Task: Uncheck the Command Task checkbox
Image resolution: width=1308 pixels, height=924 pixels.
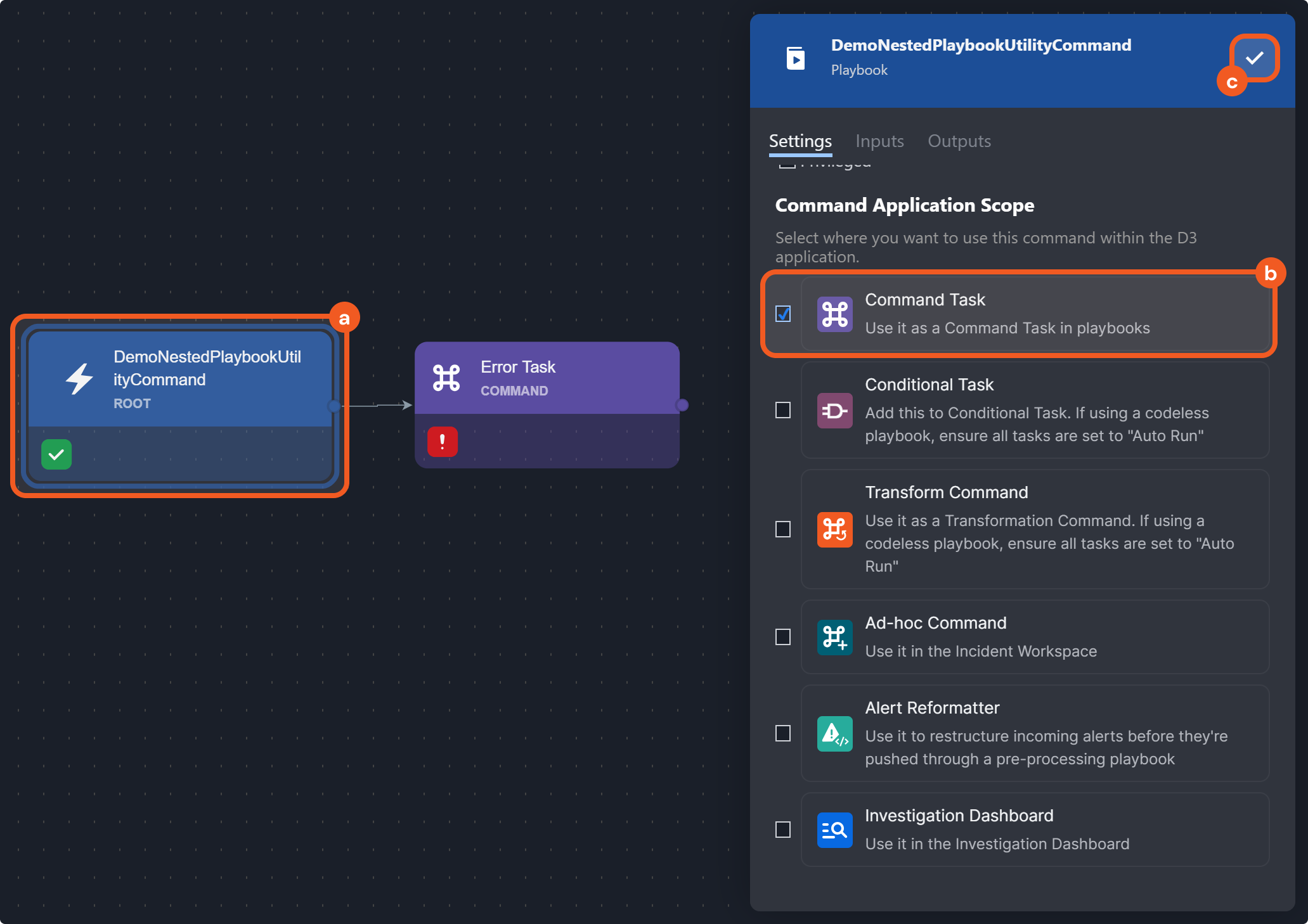Action: pyautogui.click(x=783, y=314)
